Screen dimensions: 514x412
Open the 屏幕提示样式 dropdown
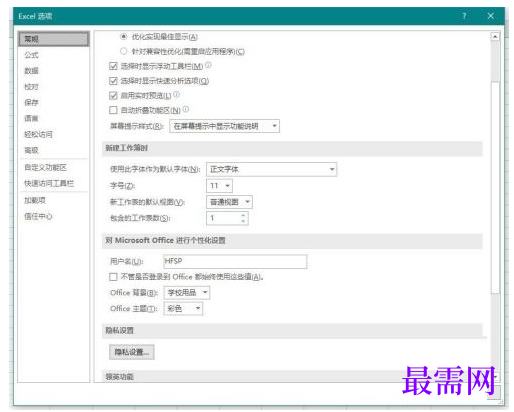(x=224, y=126)
